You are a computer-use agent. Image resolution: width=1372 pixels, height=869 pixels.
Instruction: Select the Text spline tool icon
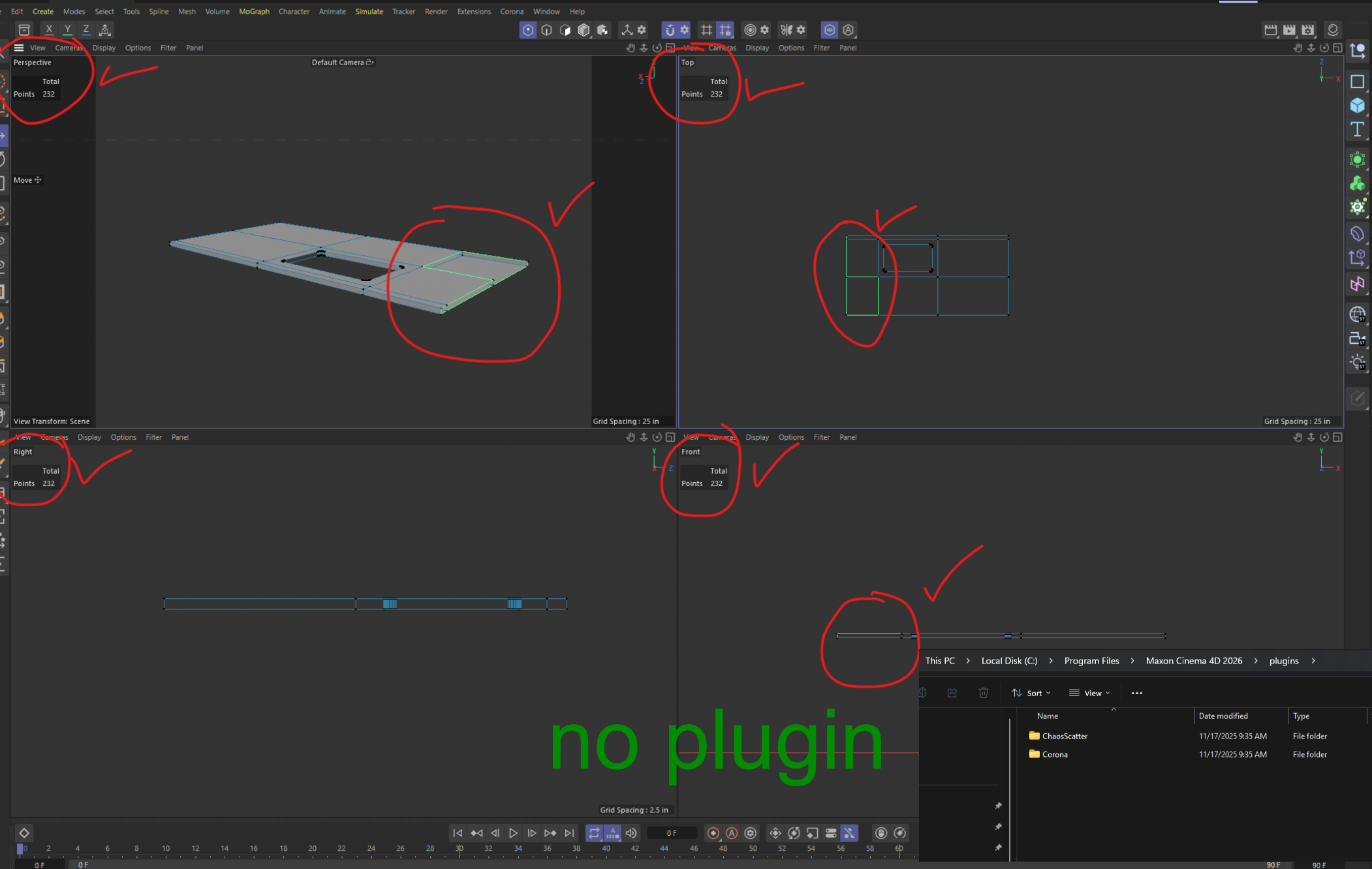(1358, 129)
